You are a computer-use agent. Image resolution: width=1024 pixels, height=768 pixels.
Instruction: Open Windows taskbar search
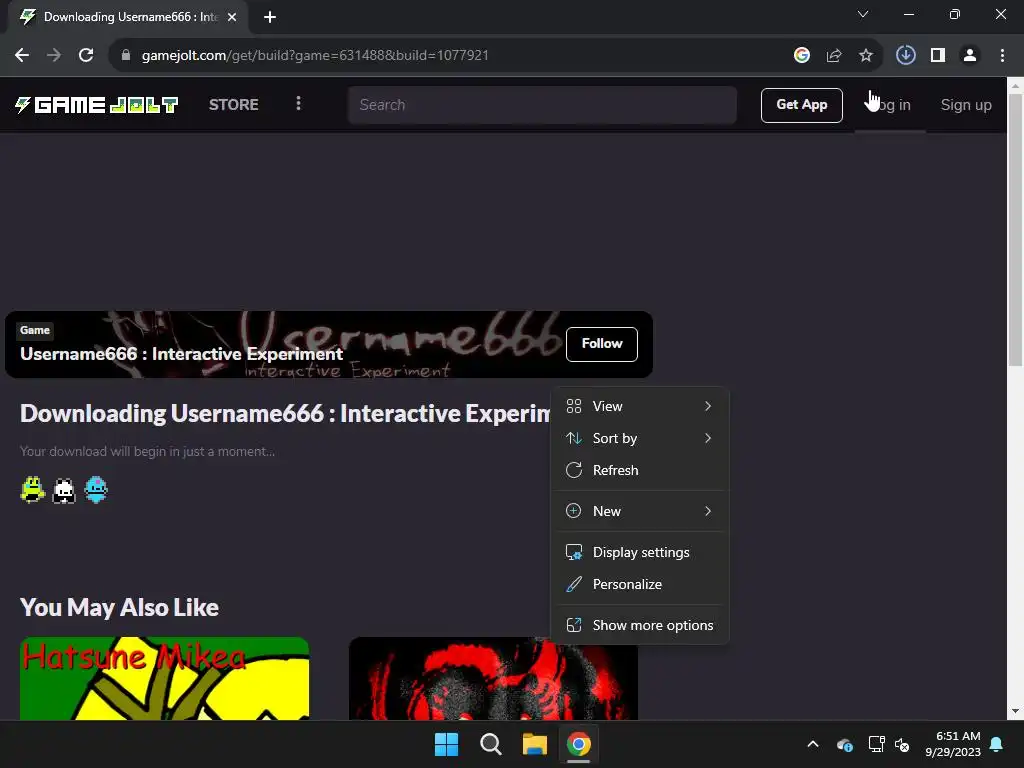point(490,744)
